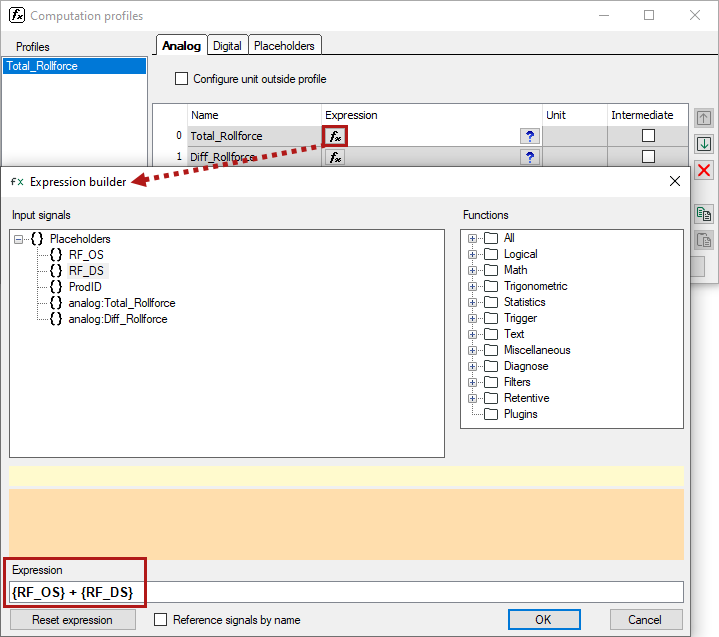
Task: Collapse the Placeholders tree node
Action: pos(18,239)
